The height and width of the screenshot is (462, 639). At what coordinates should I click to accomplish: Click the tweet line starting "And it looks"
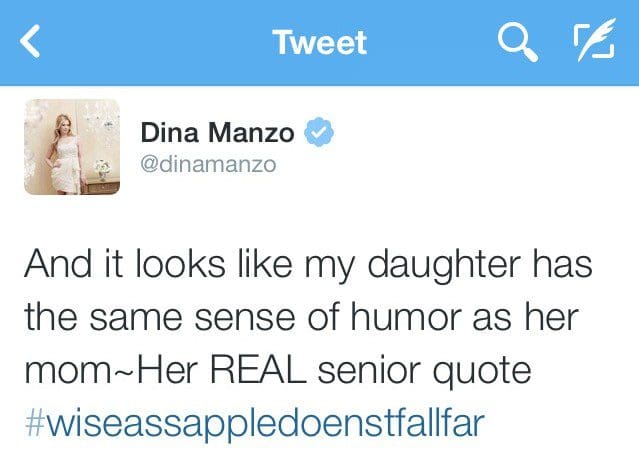(308, 265)
